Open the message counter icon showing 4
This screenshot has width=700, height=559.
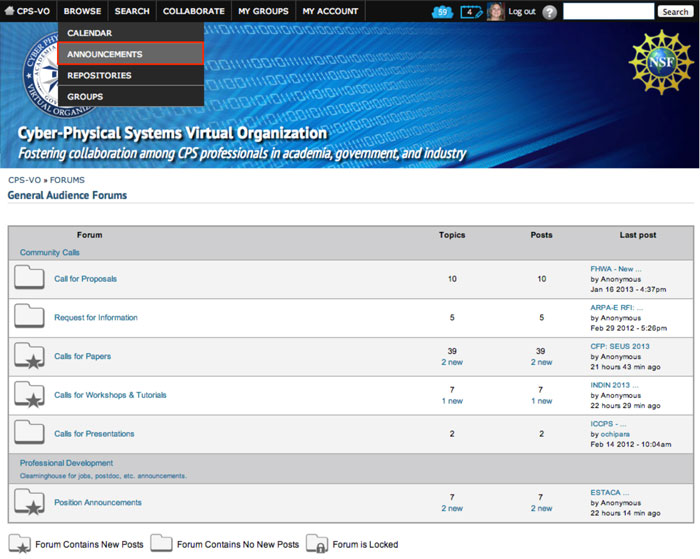click(470, 12)
